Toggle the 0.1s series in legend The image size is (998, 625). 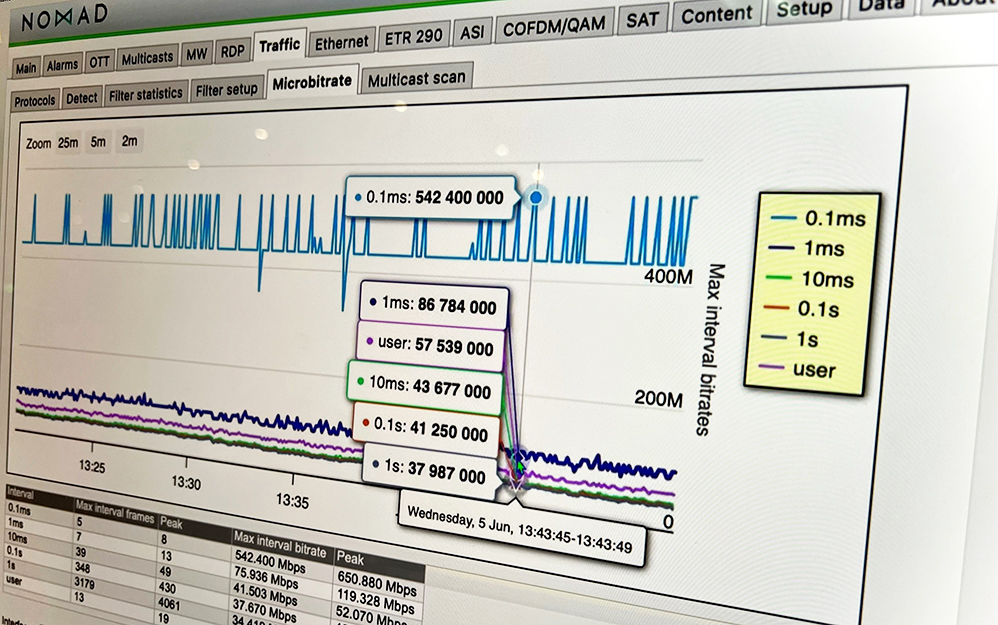[x=801, y=309]
